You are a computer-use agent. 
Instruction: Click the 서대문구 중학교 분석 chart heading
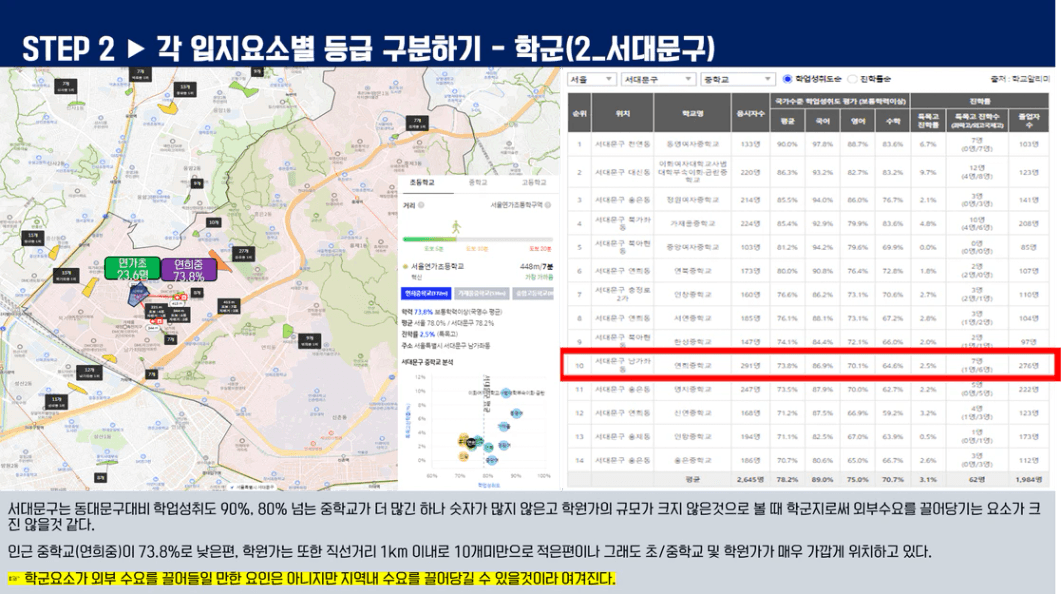coord(428,362)
